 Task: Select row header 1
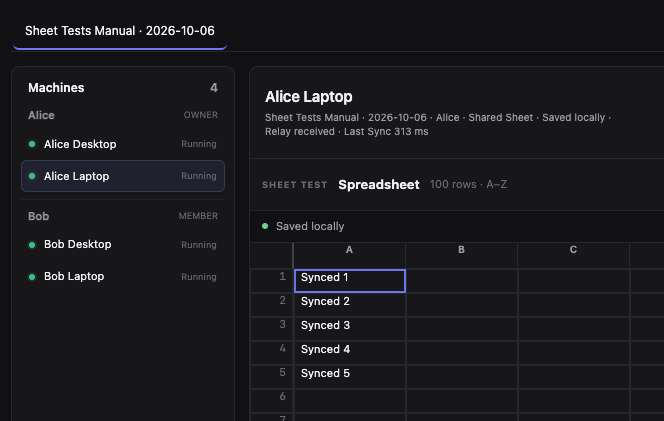pos(271,280)
